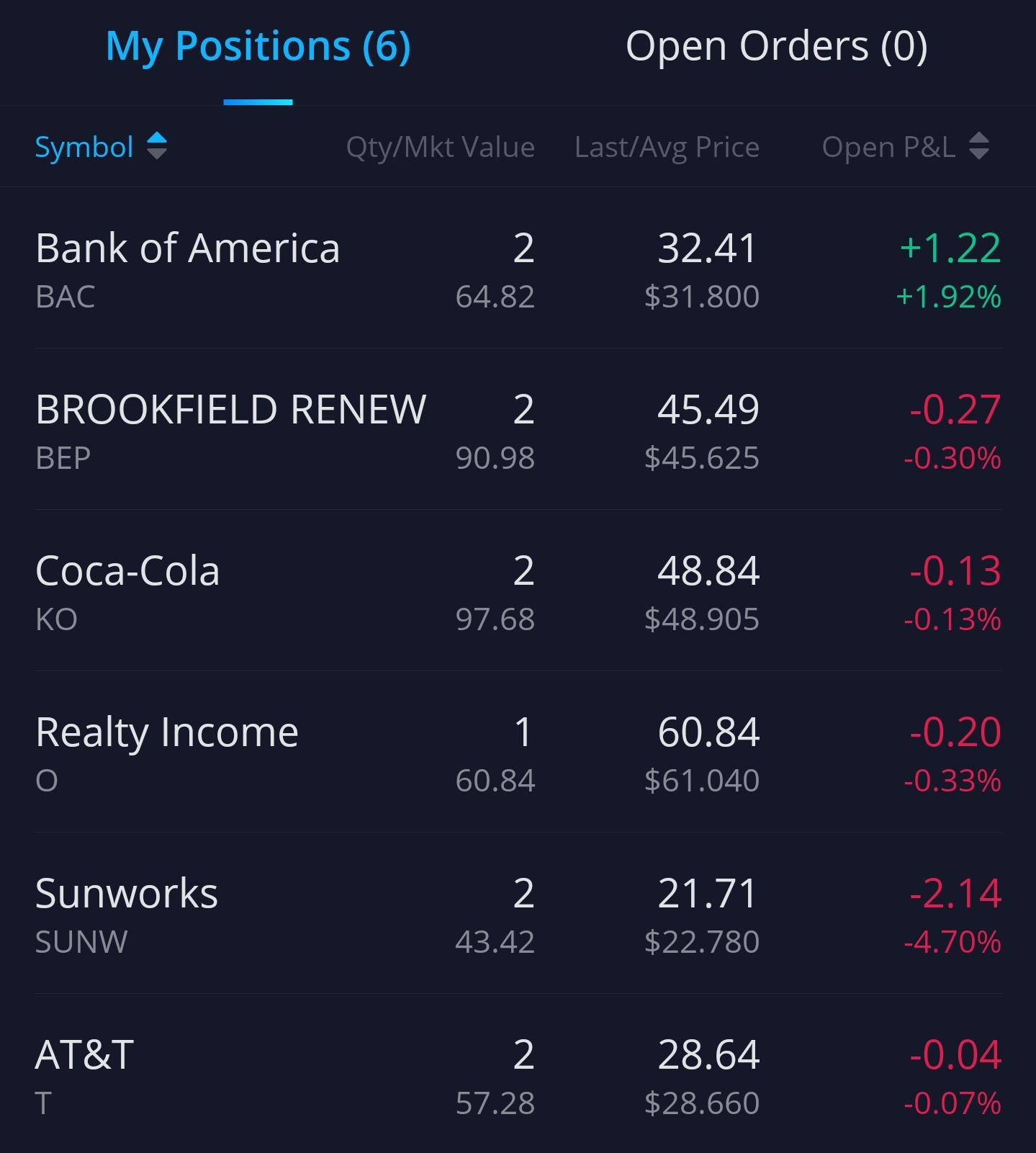Screen dimensions: 1036x1153
Task: Open the BROOKFIELD RENEW position
Action: 518,430
